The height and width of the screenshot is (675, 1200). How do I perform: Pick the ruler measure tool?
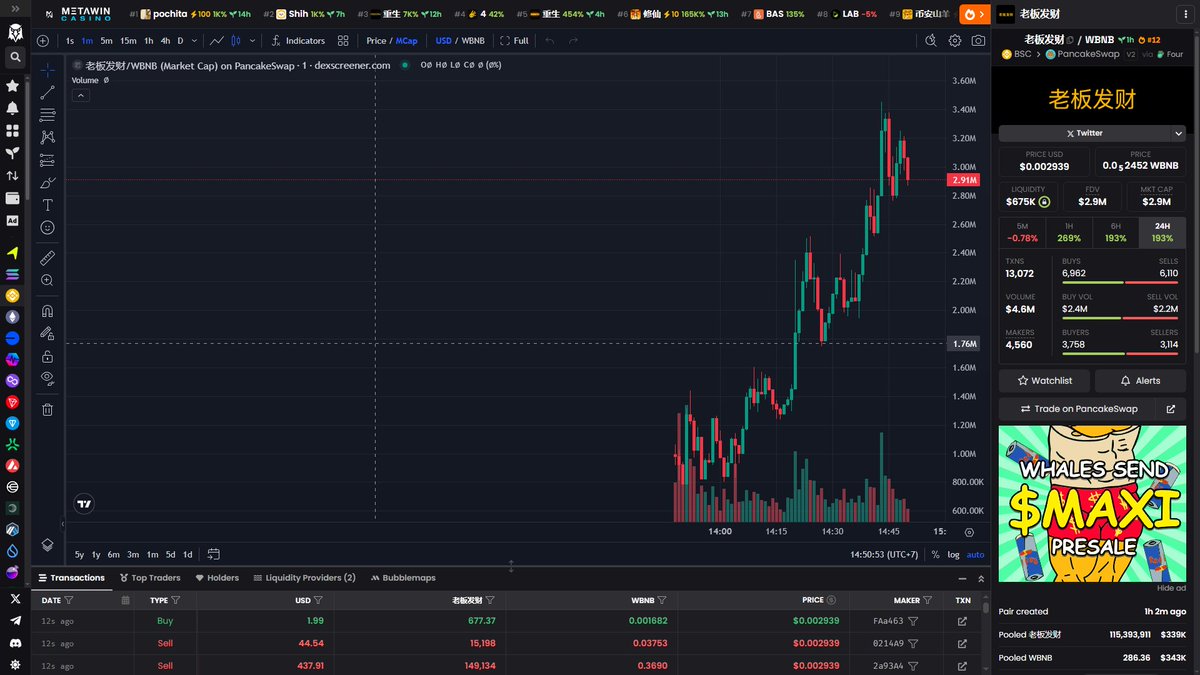pyautogui.click(x=47, y=258)
